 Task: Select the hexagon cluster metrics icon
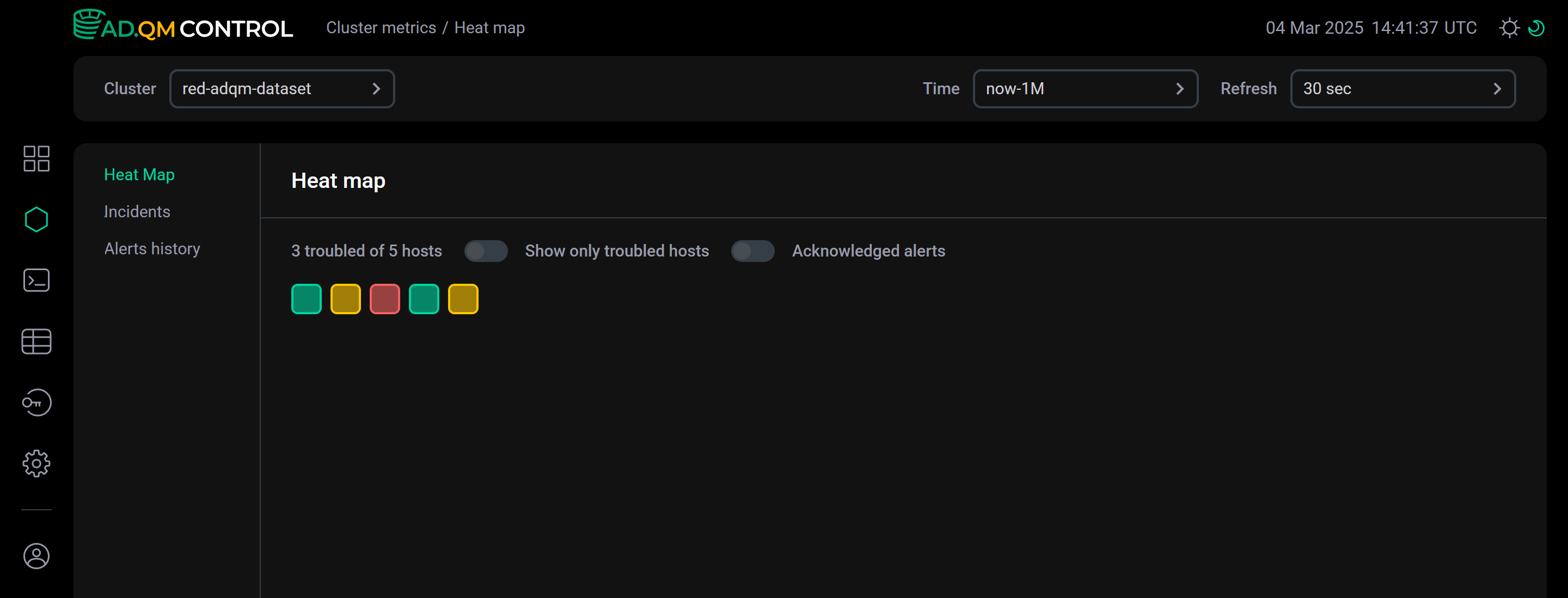[36, 219]
